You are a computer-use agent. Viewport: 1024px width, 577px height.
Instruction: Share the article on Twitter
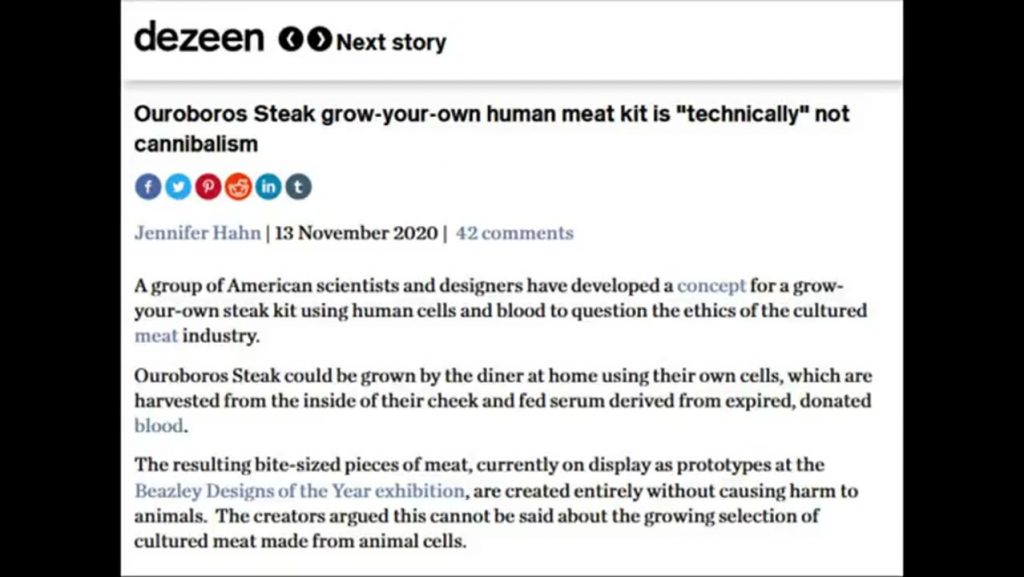pos(177,187)
